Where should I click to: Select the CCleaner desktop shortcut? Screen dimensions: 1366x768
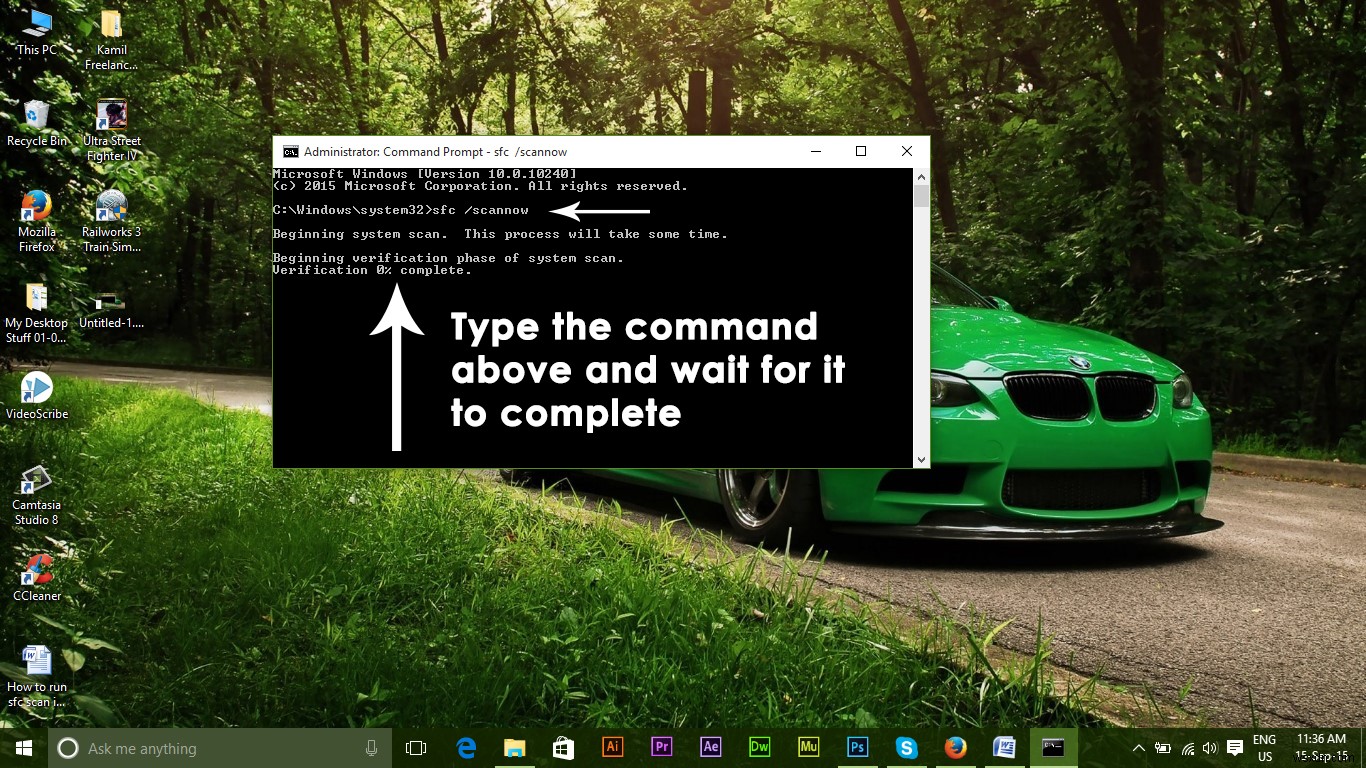37,578
